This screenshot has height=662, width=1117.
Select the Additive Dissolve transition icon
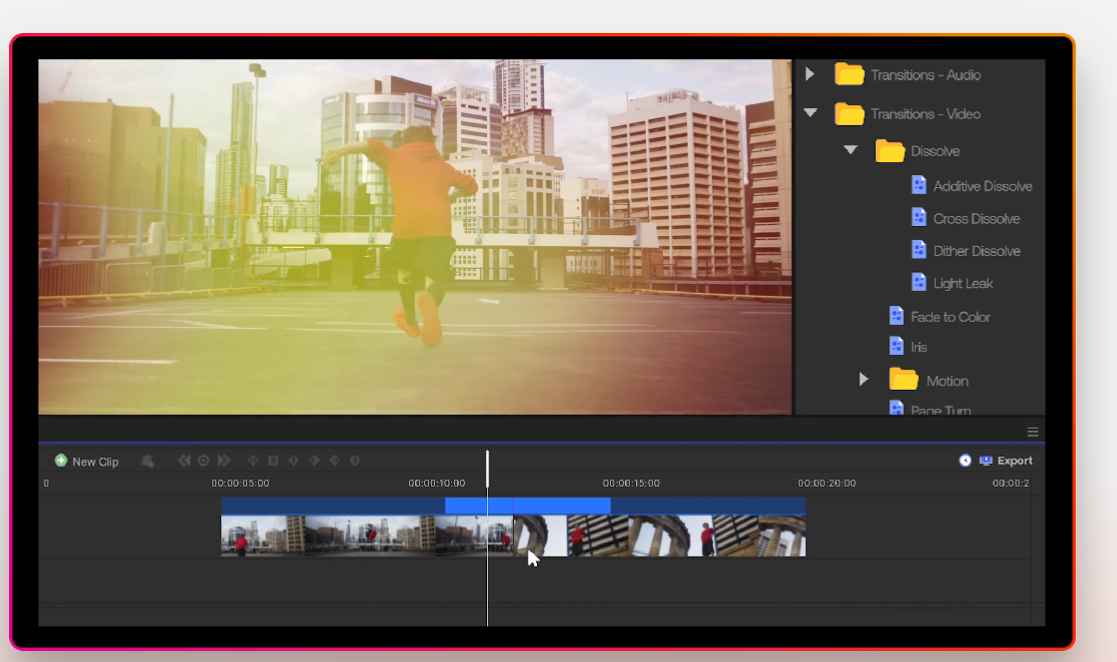pos(918,184)
